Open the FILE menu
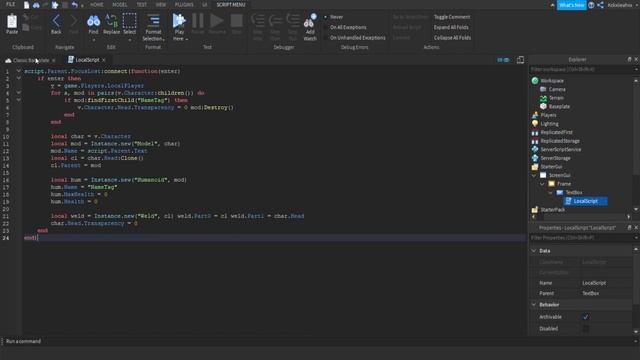This screenshot has width=640, height=360. click(11, 4)
